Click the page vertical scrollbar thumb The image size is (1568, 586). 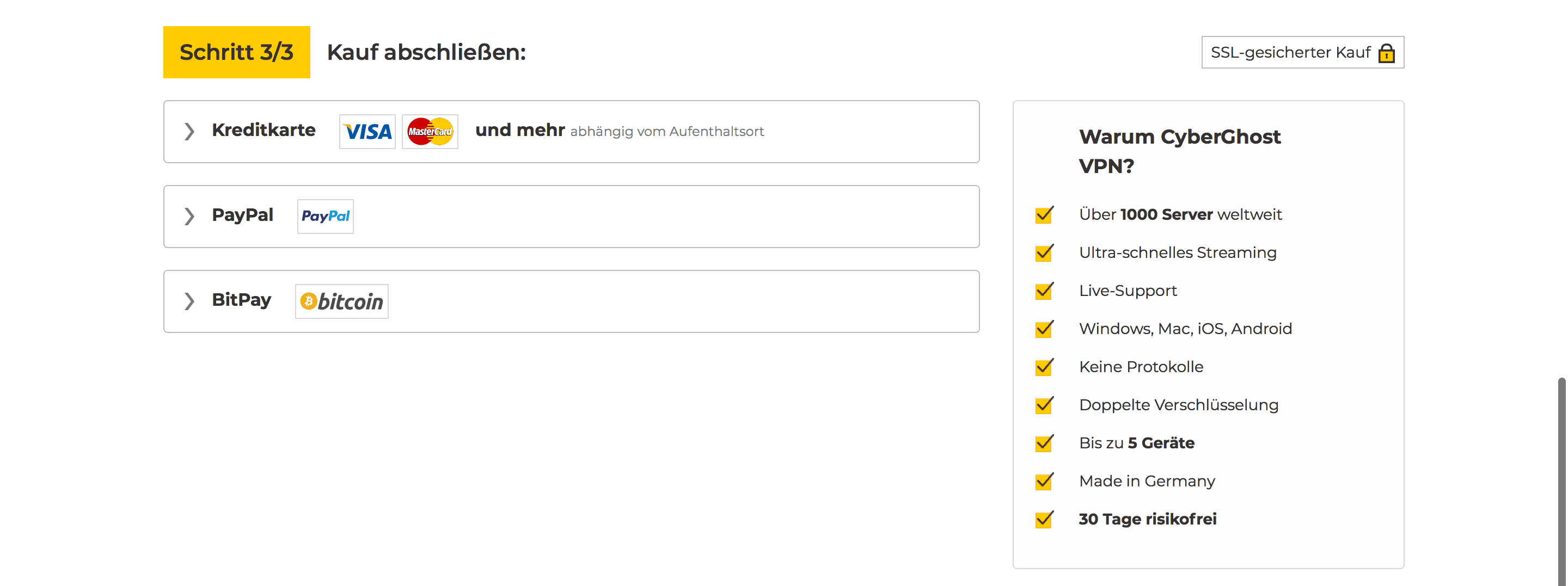pyautogui.click(x=1562, y=481)
